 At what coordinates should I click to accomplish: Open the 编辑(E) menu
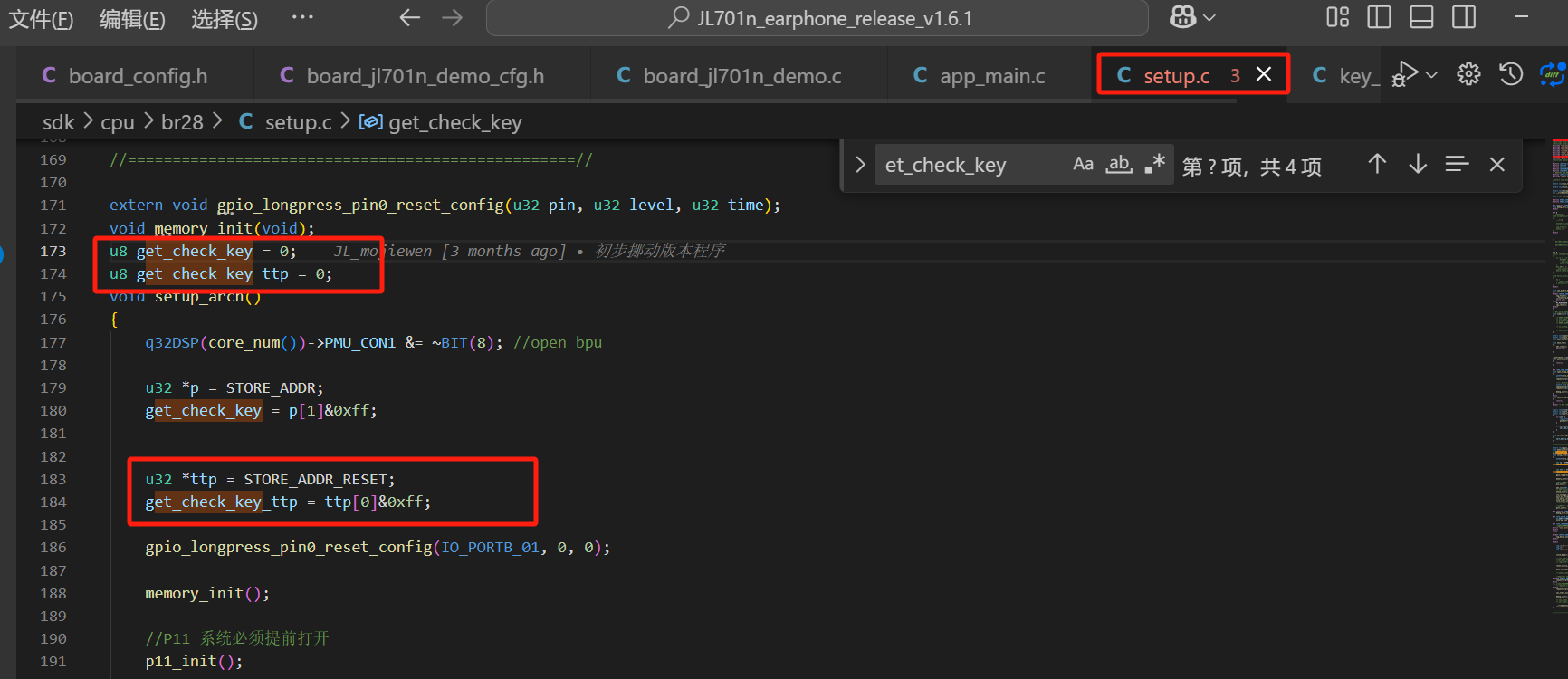pyautogui.click(x=132, y=19)
